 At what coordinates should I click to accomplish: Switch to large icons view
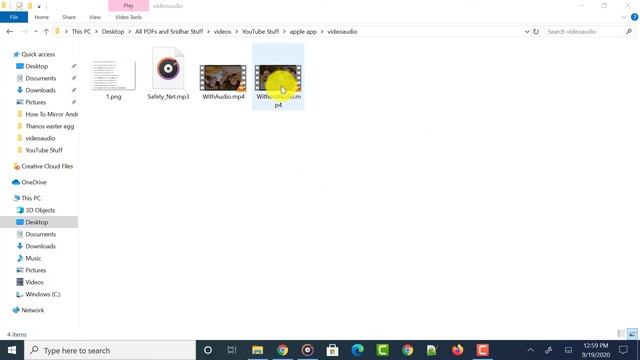pyautogui.click(x=632, y=334)
